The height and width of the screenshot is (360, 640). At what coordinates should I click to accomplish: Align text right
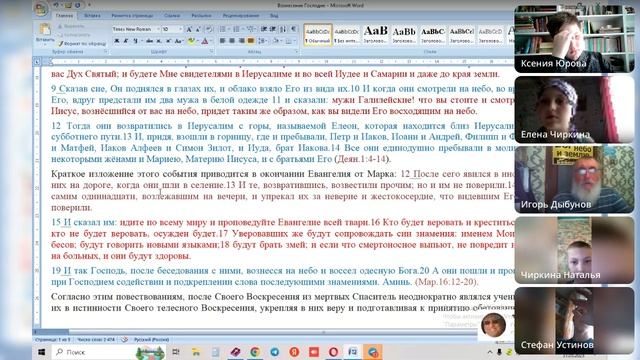[x=241, y=41]
